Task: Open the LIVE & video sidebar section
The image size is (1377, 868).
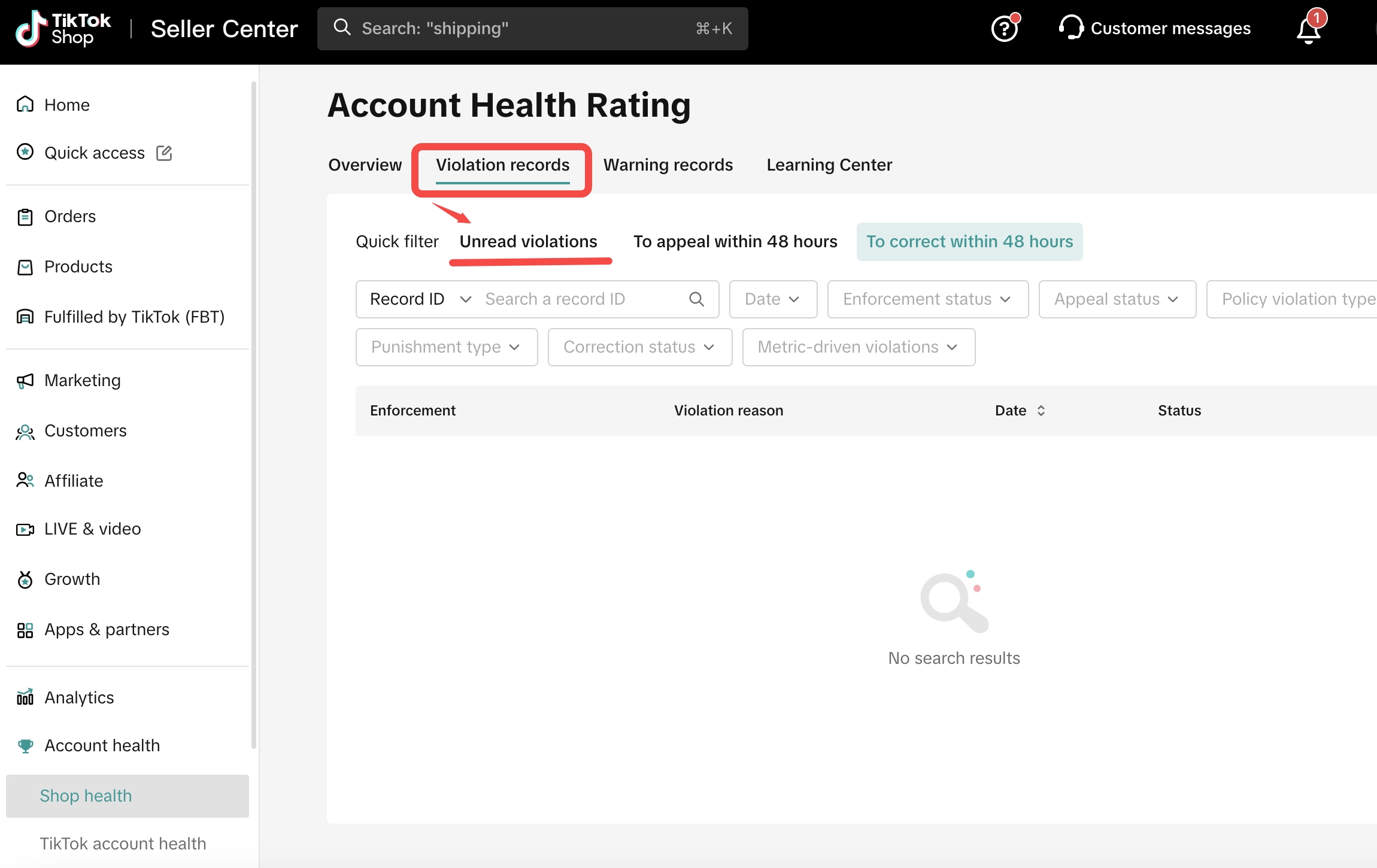Action: click(92, 529)
